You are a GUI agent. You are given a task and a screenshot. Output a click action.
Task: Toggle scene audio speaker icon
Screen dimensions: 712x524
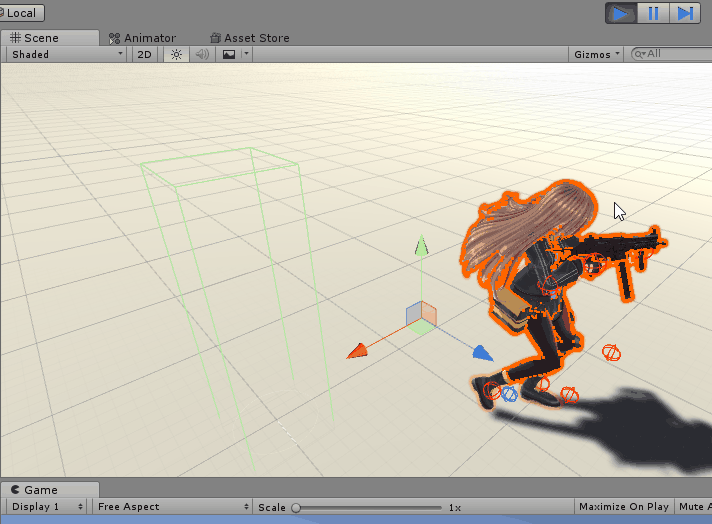click(x=202, y=54)
